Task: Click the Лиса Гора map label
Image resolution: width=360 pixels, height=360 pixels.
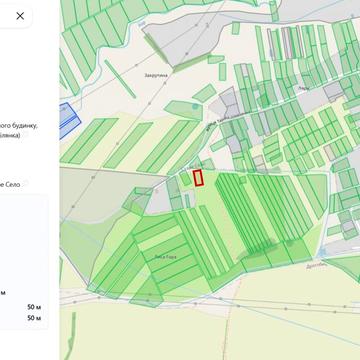Action: [x=166, y=257]
